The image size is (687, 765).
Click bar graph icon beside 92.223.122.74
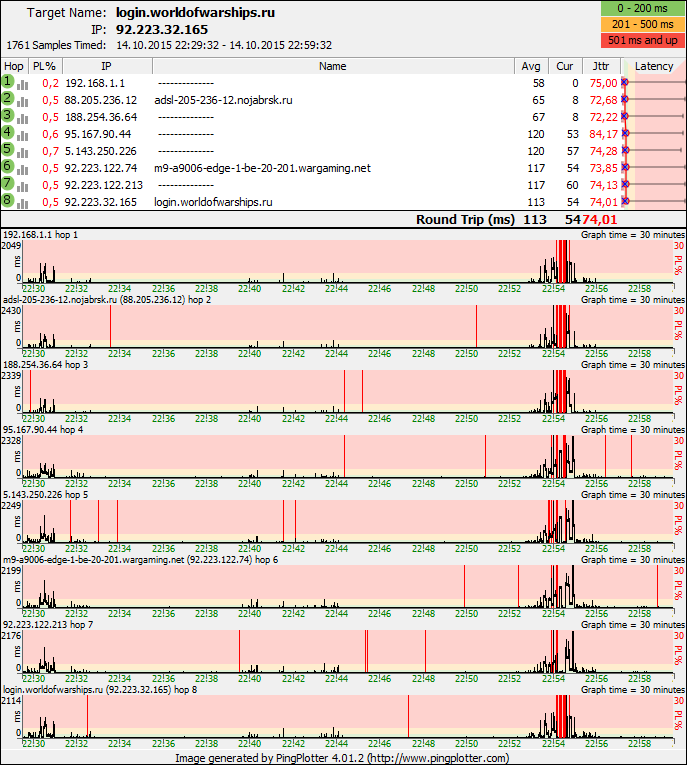tap(22, 170)
